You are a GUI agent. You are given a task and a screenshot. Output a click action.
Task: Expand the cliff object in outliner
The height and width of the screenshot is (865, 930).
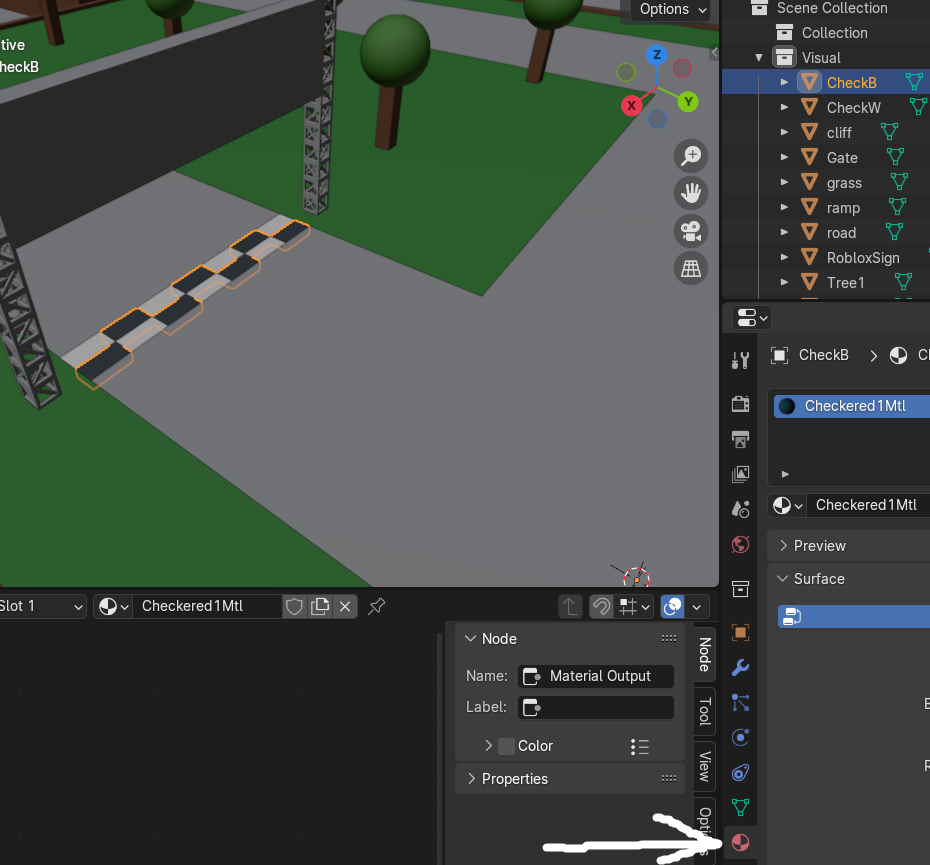(784, 132)
